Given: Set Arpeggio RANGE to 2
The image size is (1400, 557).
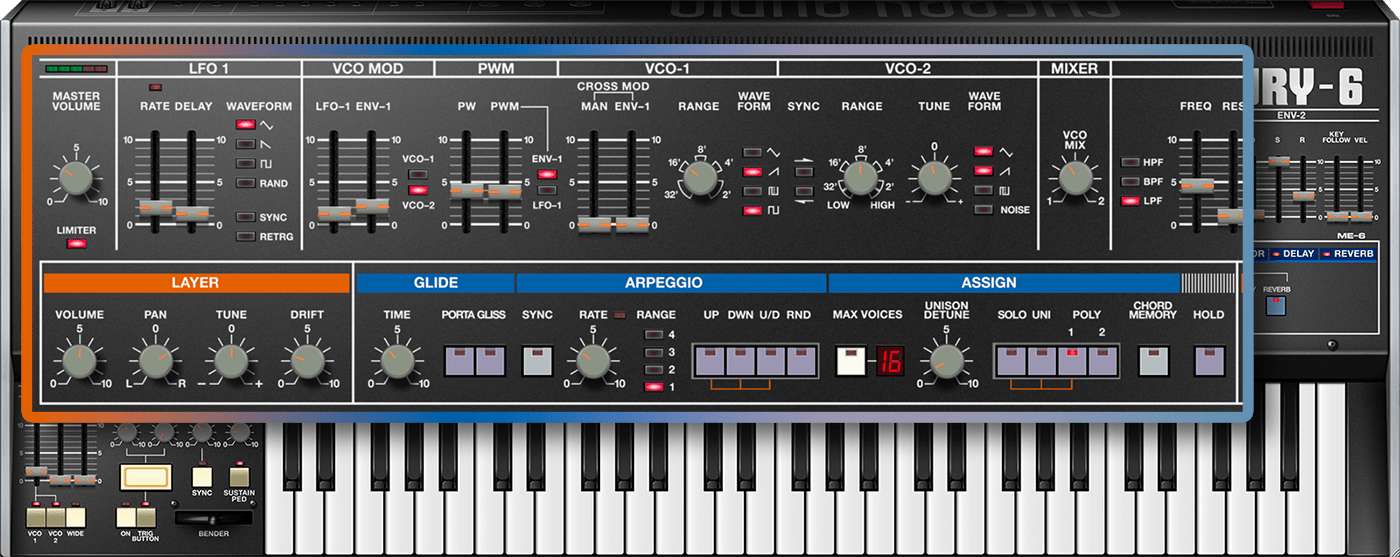Looking at the screenshot, I should click(x=653, y=369).
